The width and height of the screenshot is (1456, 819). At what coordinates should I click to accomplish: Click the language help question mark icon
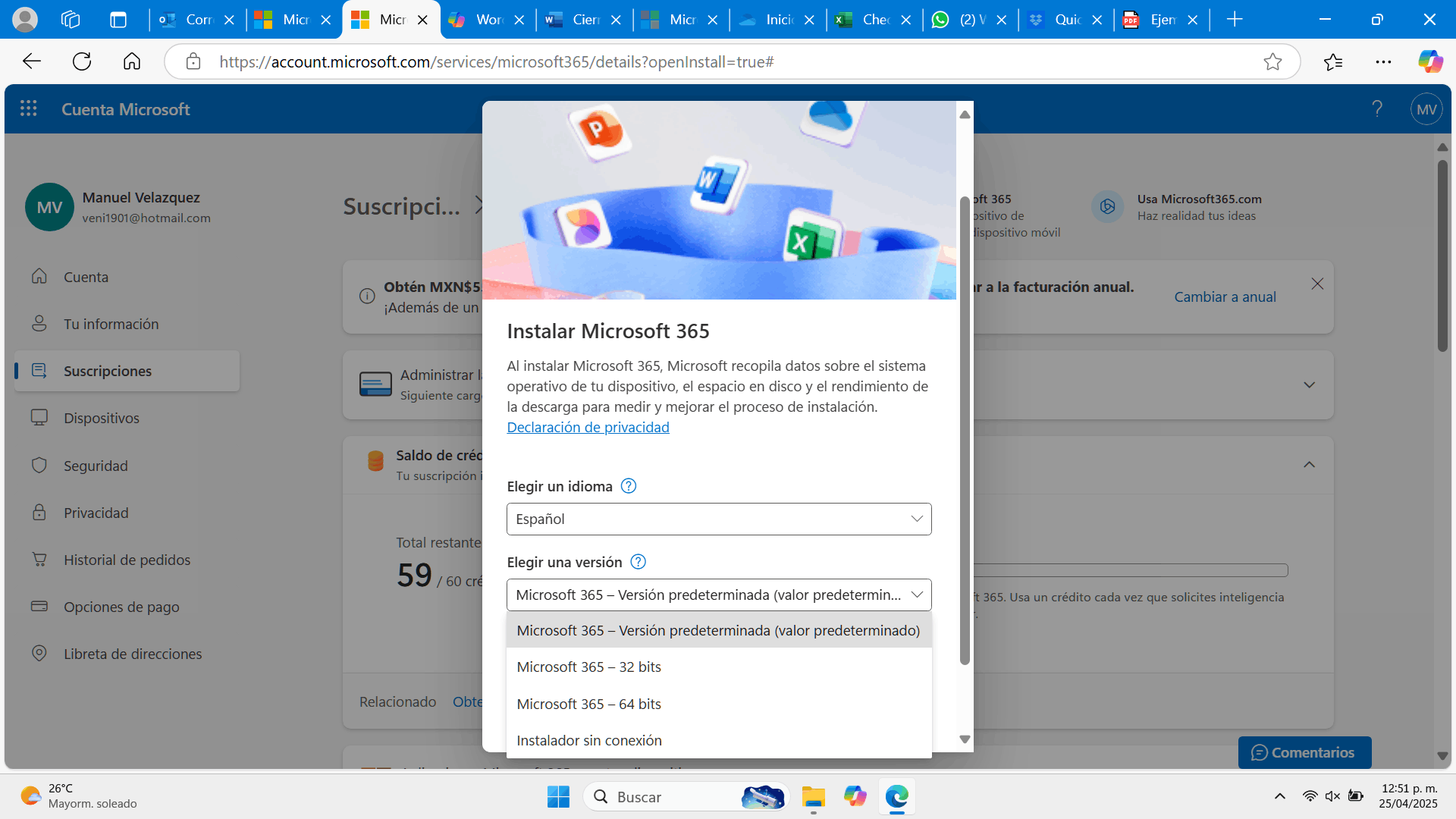pos(628,486)
